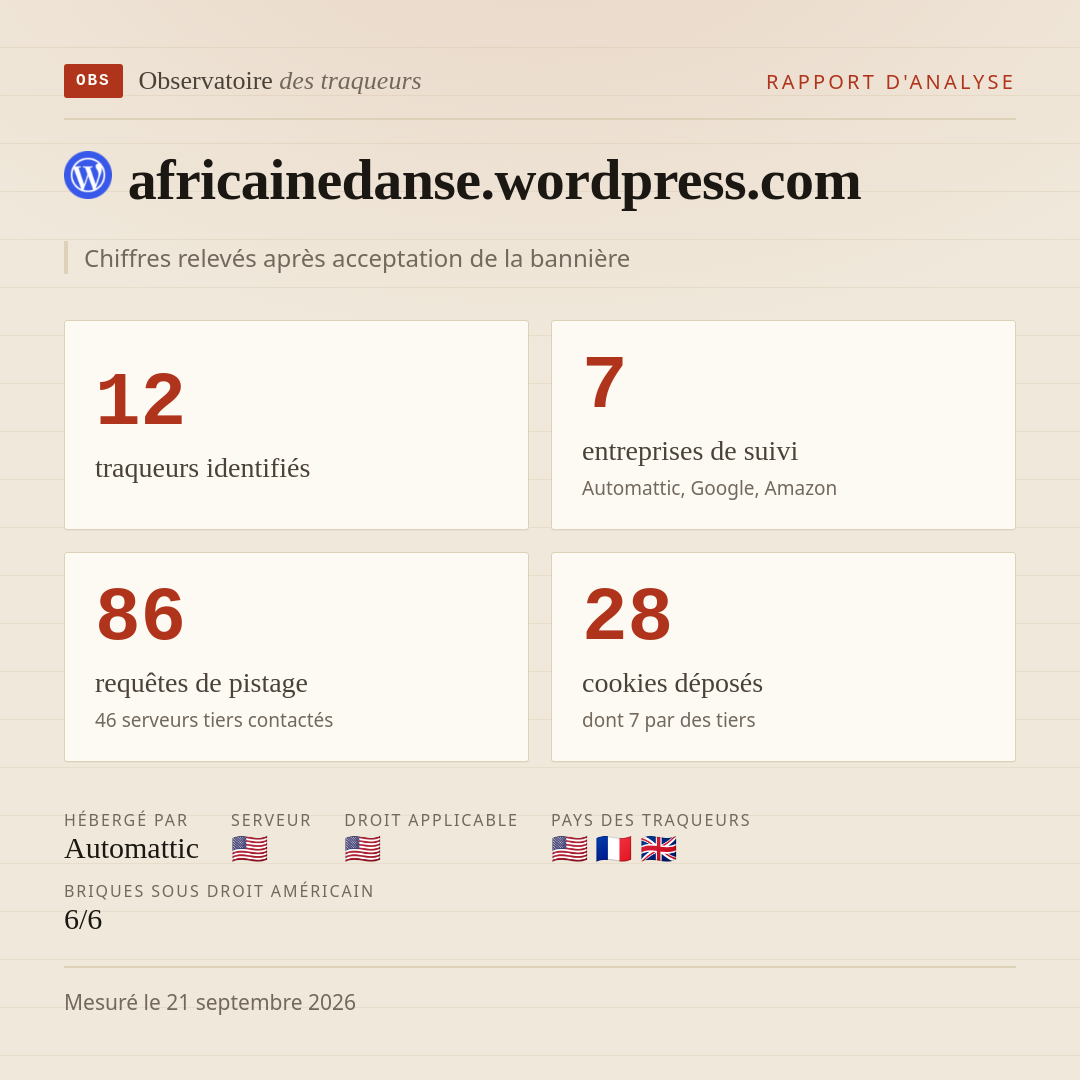
Task: Click Automattic, Google, Amazon company list
Action: pos(709,488)
